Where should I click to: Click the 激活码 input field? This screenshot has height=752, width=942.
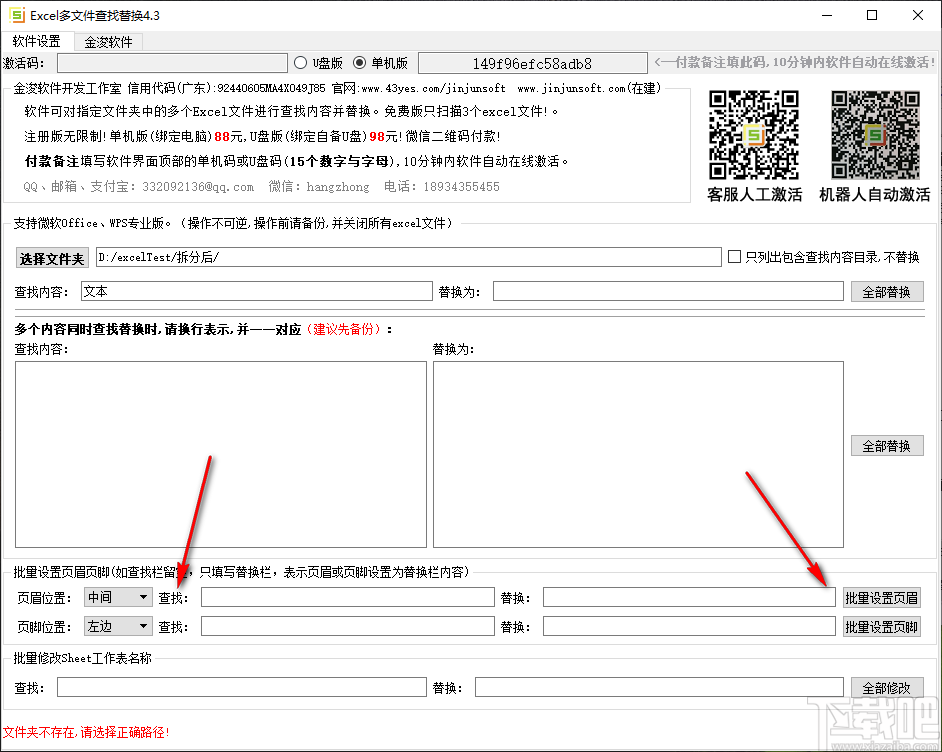point(170,62)
